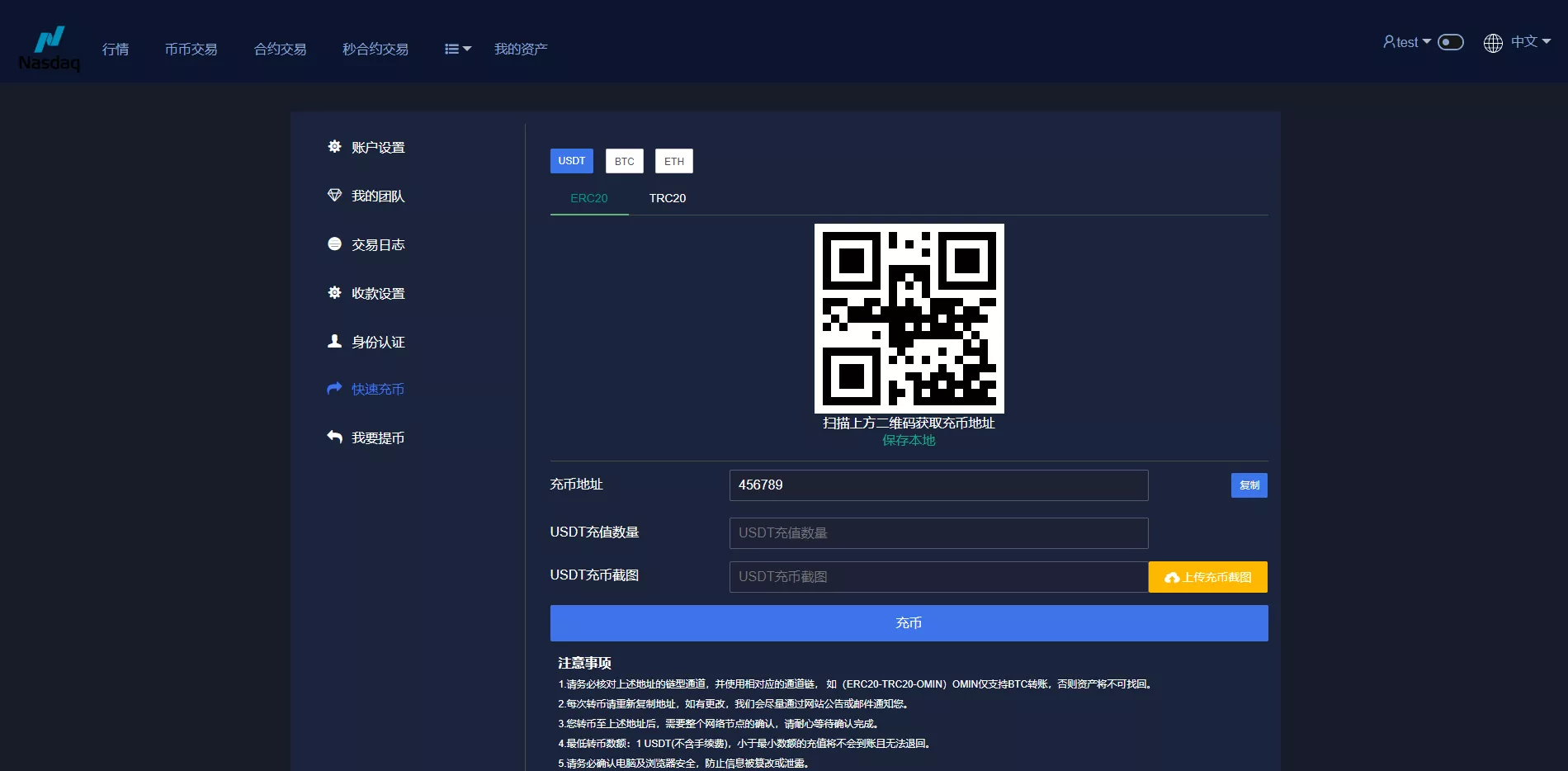Select the 我的团队 diamond icon in sidebar
Image resolution: width=1568 pixels, height=771 pixels.
333,195
